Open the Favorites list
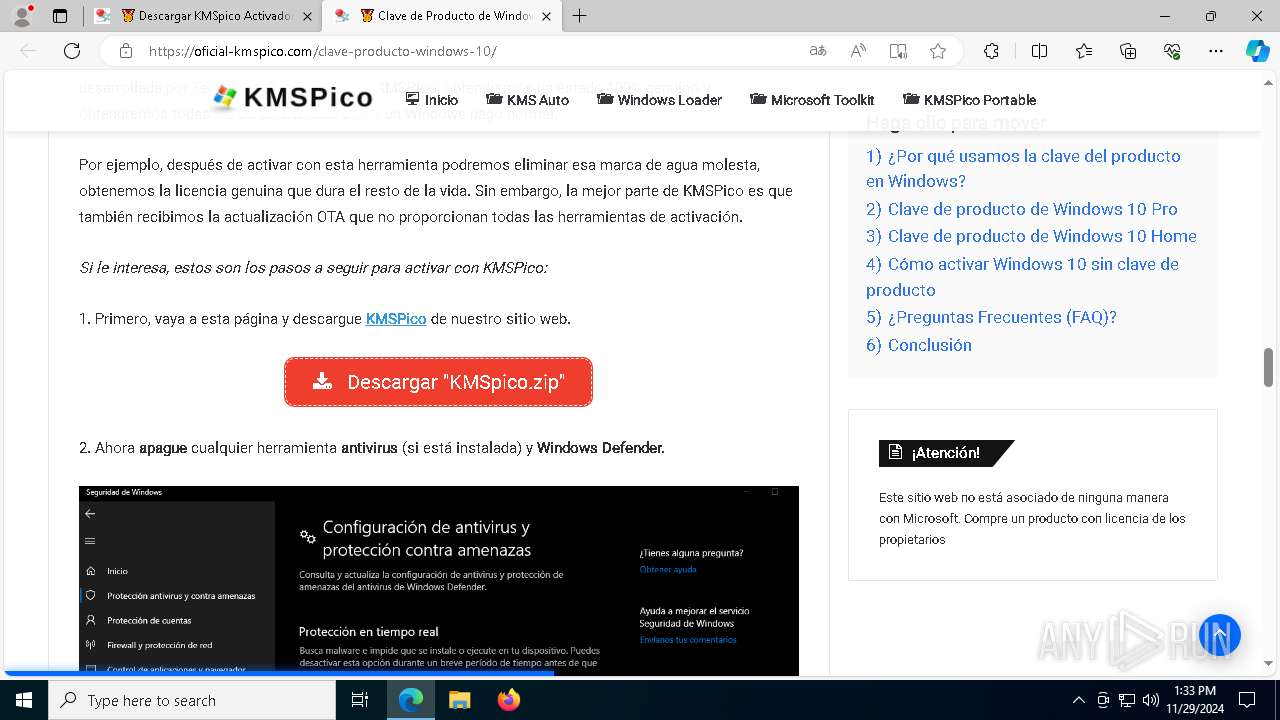 click(x=1084, y=51)
